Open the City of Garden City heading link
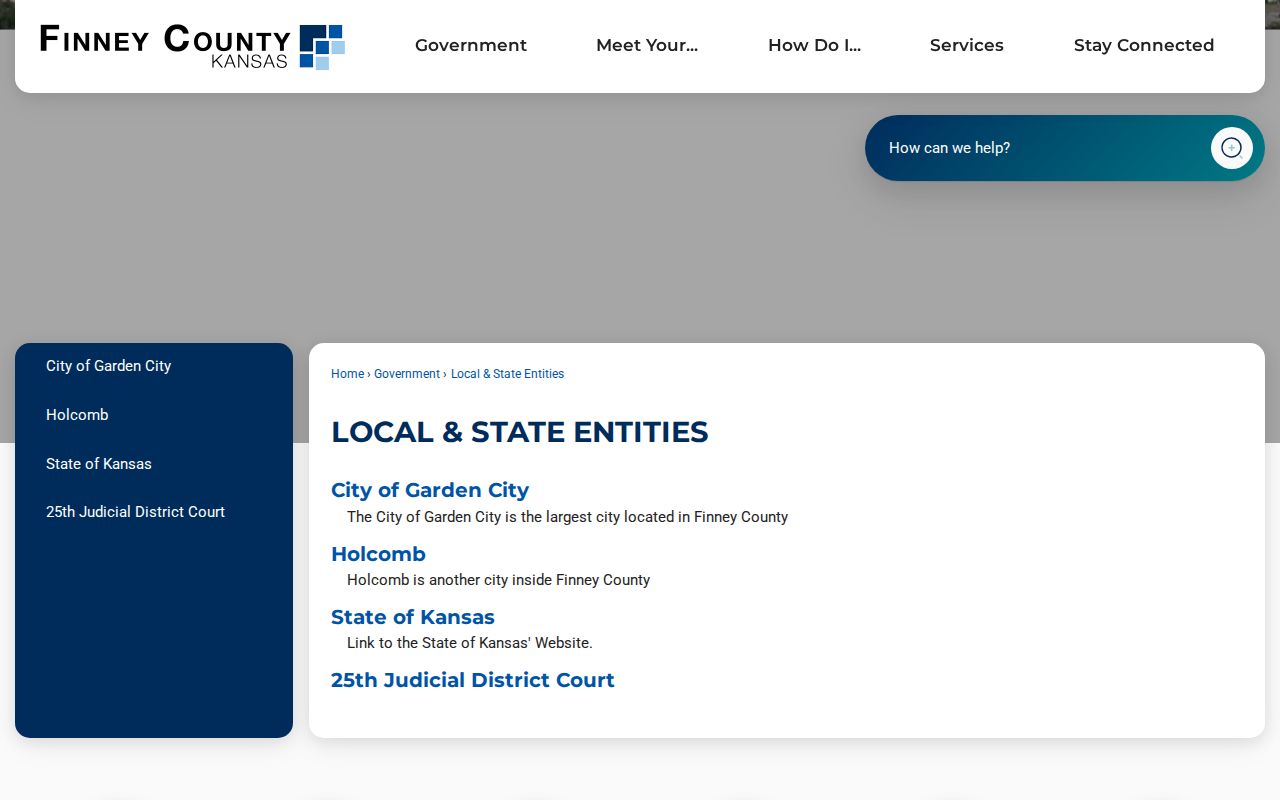1280x800 pixels. tap(430, 490)
